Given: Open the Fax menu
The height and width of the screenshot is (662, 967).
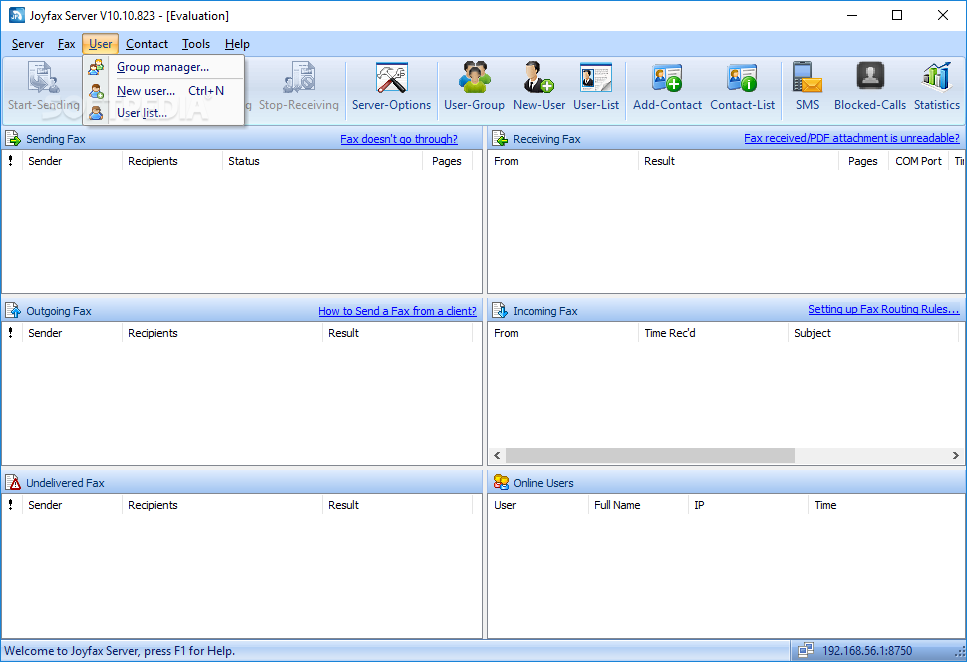Looking at the screenshot, I should 67,44.
